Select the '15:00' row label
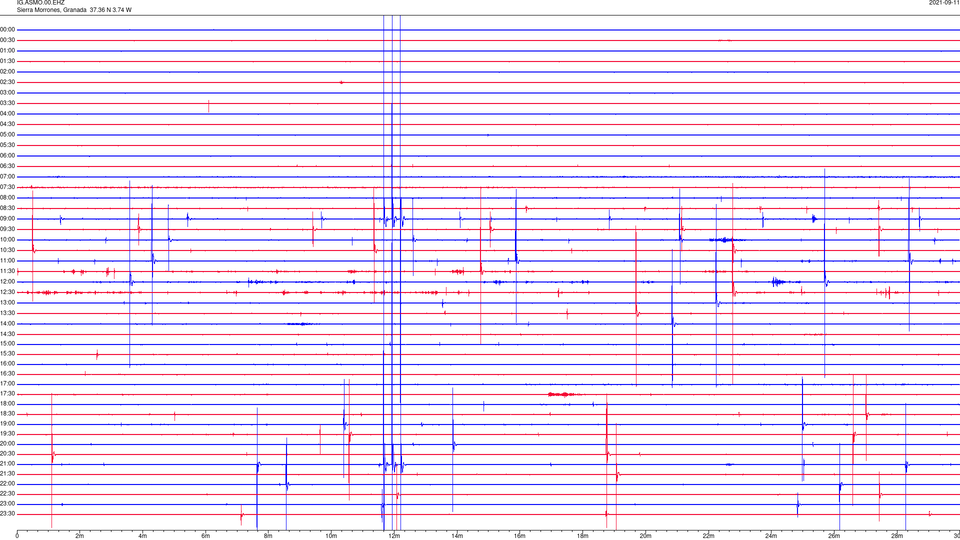This screenshot has height=540, width=960. 8,343
